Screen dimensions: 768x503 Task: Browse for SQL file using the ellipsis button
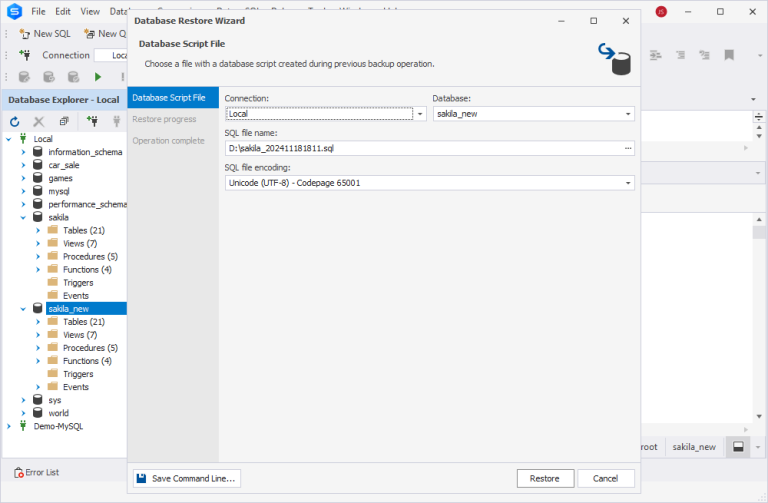[x=628, y=148]
